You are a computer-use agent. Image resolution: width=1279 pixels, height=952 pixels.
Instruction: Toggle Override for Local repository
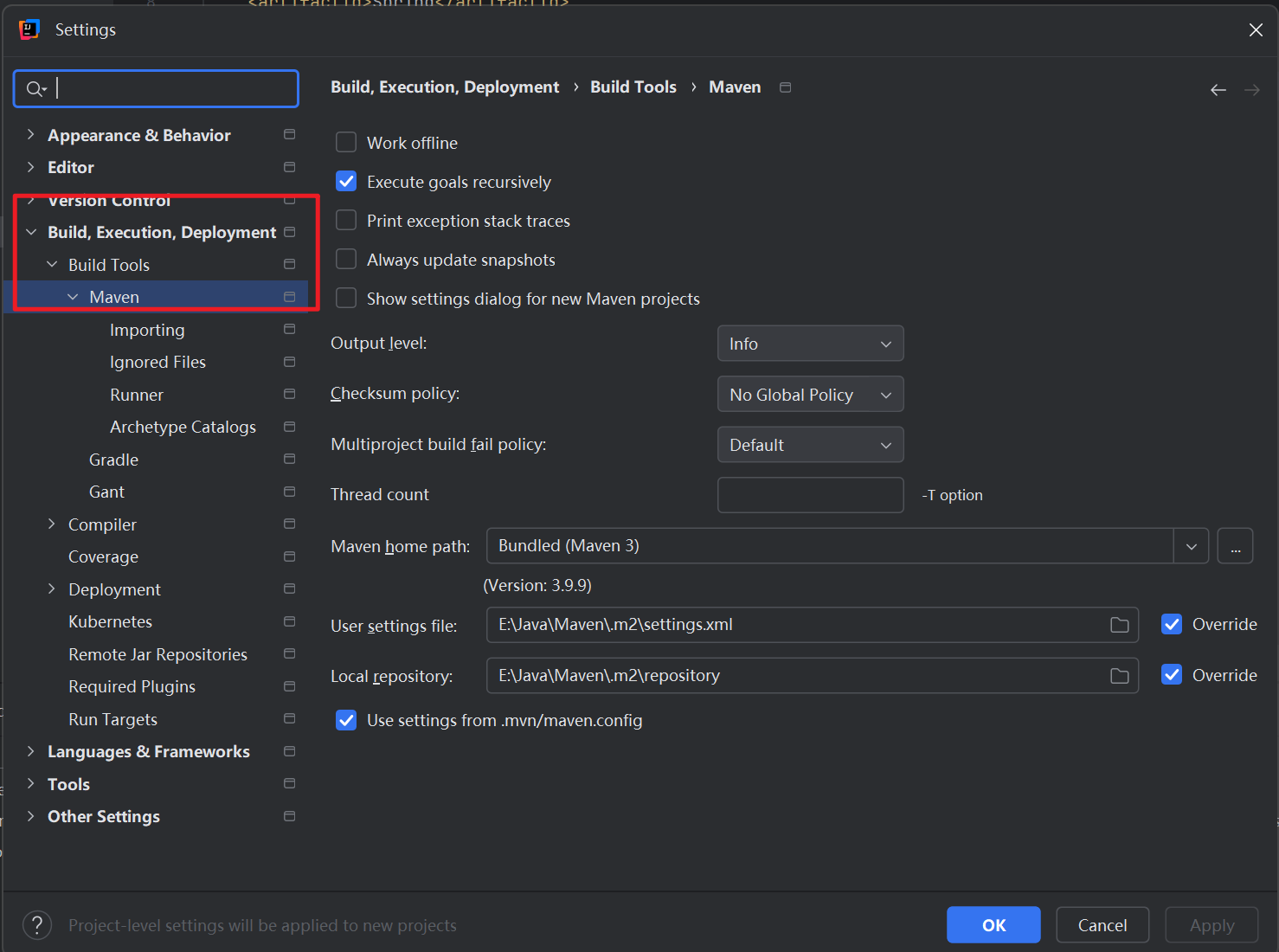click(1172, 674)
